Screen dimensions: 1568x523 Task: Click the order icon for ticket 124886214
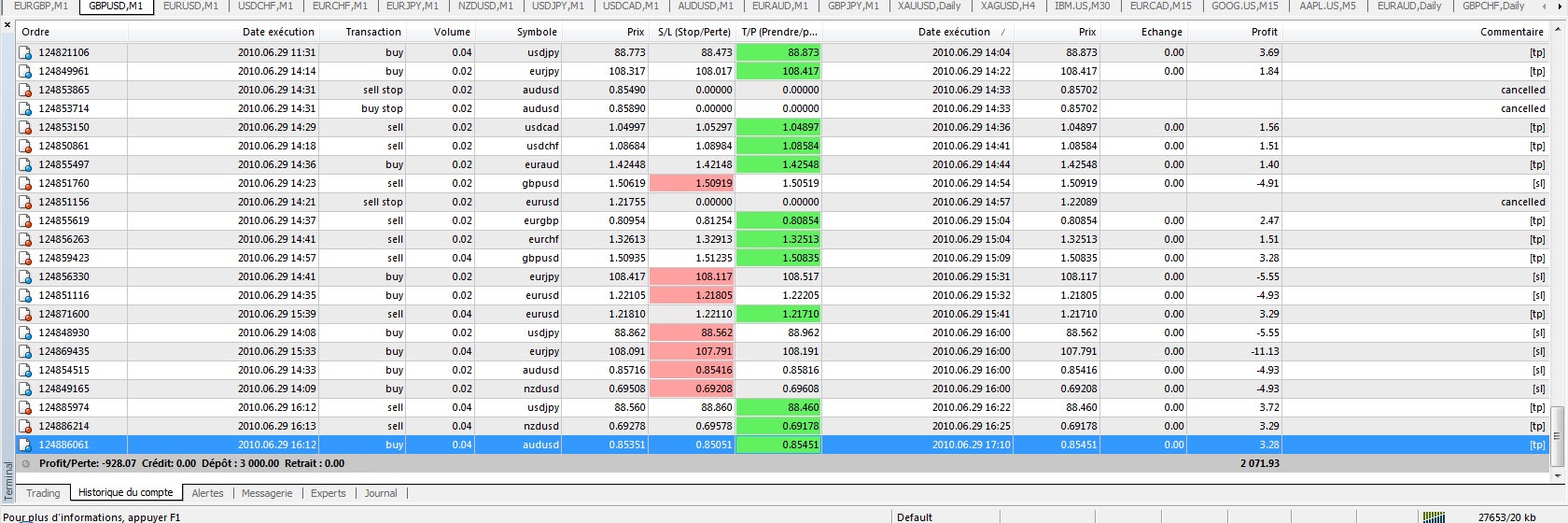(25, 426)
